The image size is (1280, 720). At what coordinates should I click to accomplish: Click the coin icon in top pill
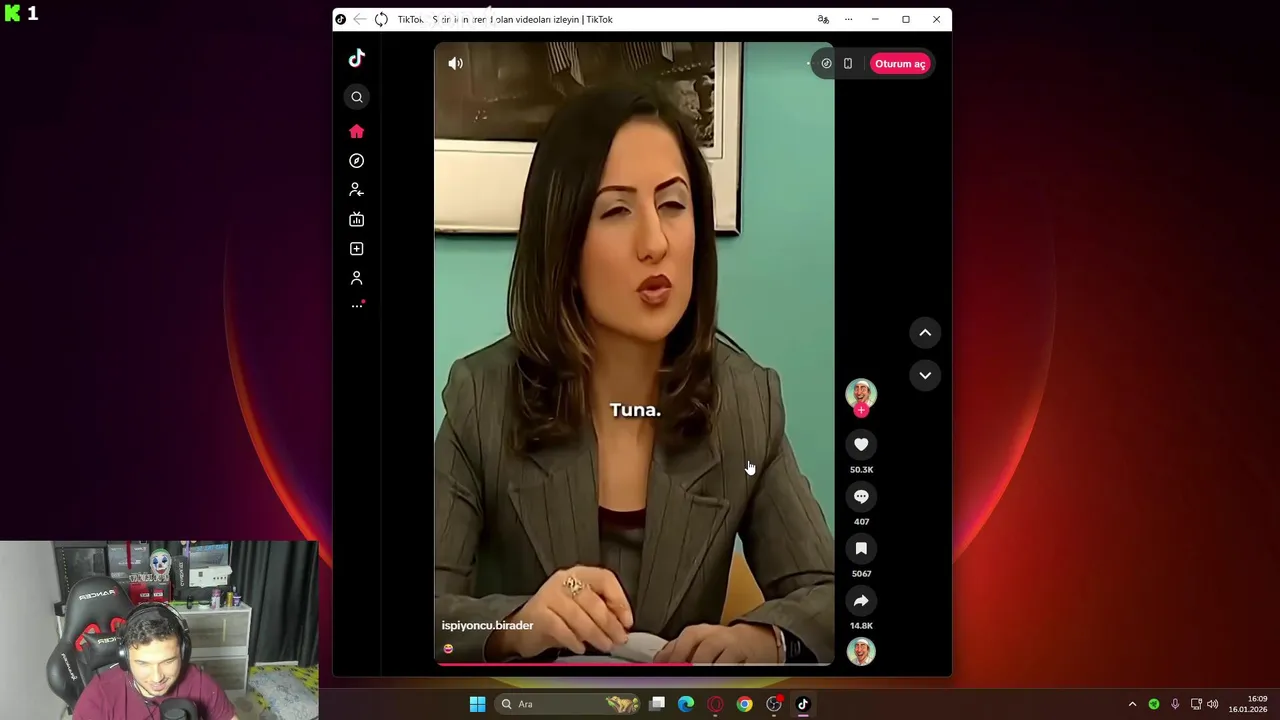coord(826,63)
